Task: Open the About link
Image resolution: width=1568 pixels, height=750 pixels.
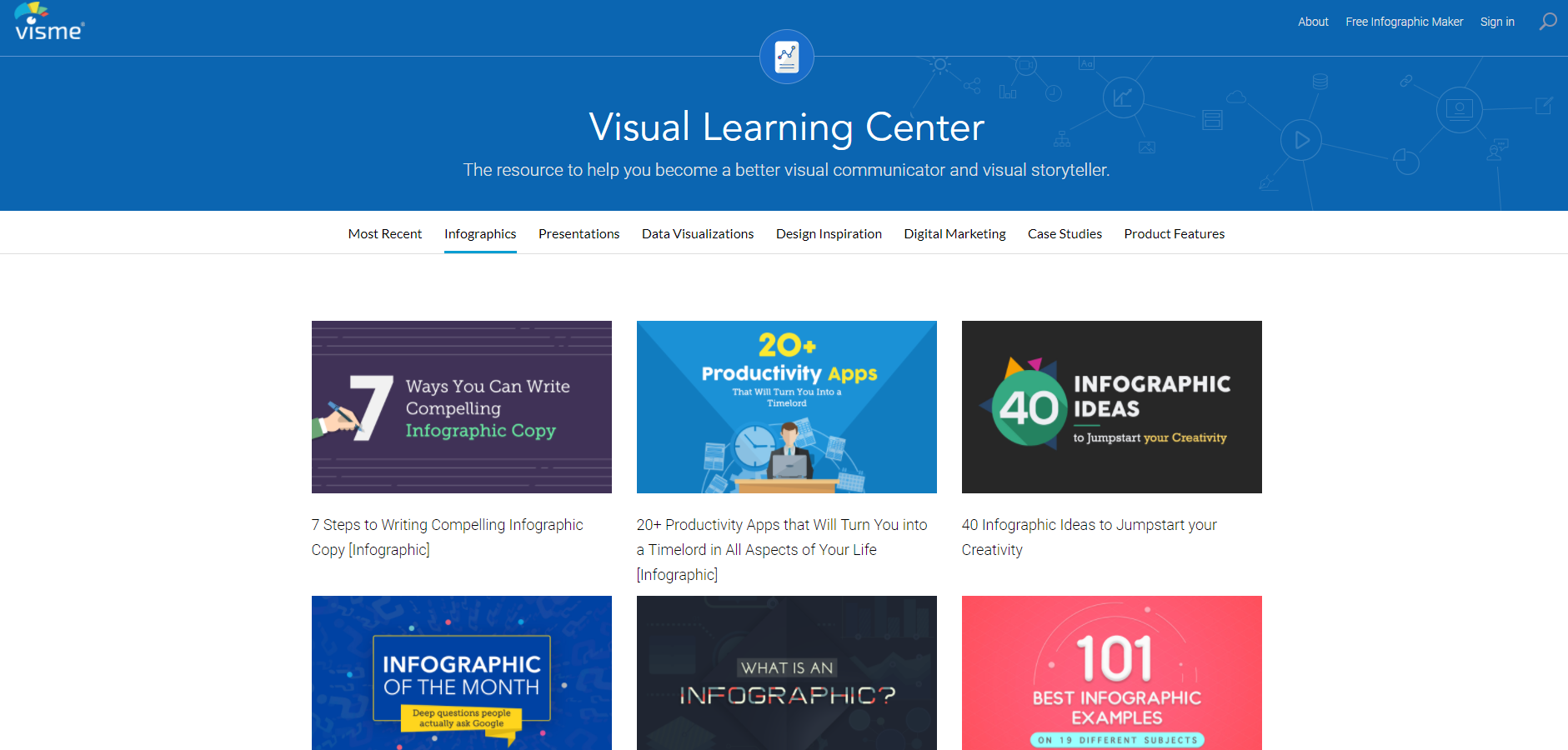Action: pos(1313,22)
